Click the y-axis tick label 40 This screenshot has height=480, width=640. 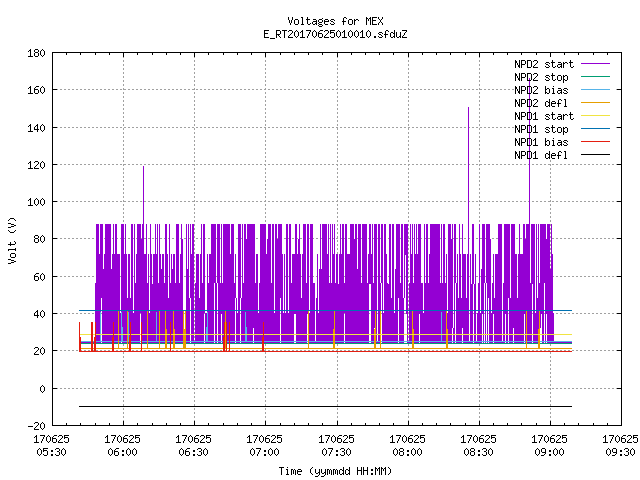39,314
